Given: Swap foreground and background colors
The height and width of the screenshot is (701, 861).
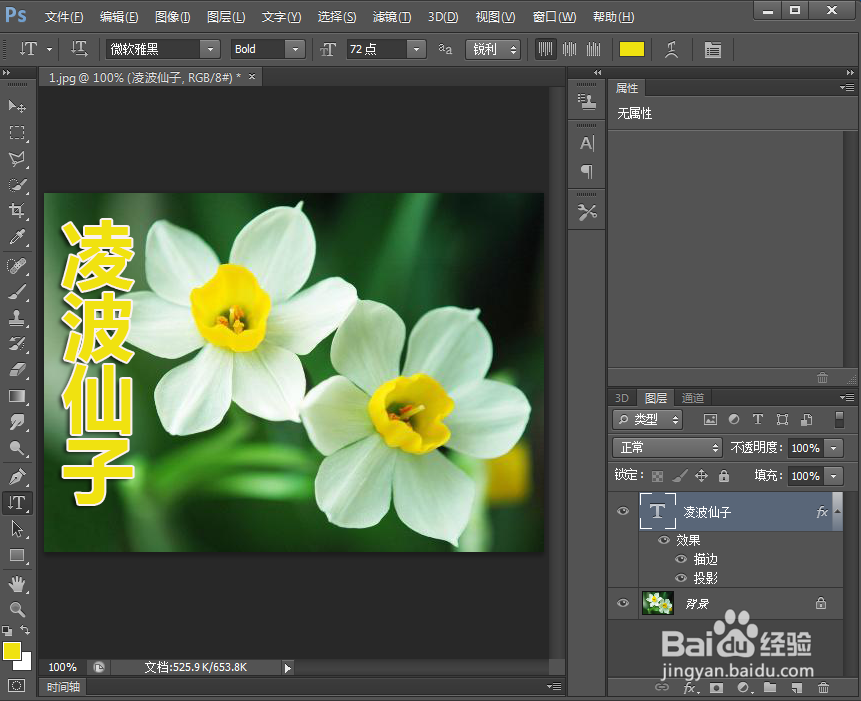Looking at the screenshot, I should [25, 630].
